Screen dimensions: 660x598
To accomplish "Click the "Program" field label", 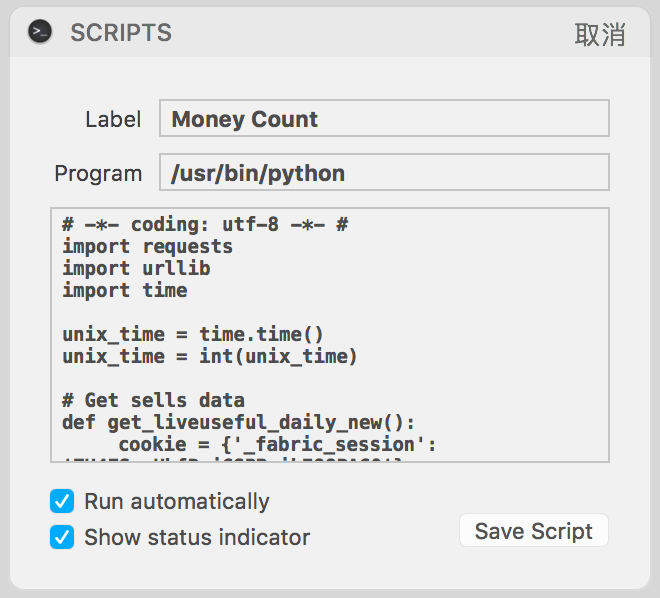I will click(x=98, y=173).
